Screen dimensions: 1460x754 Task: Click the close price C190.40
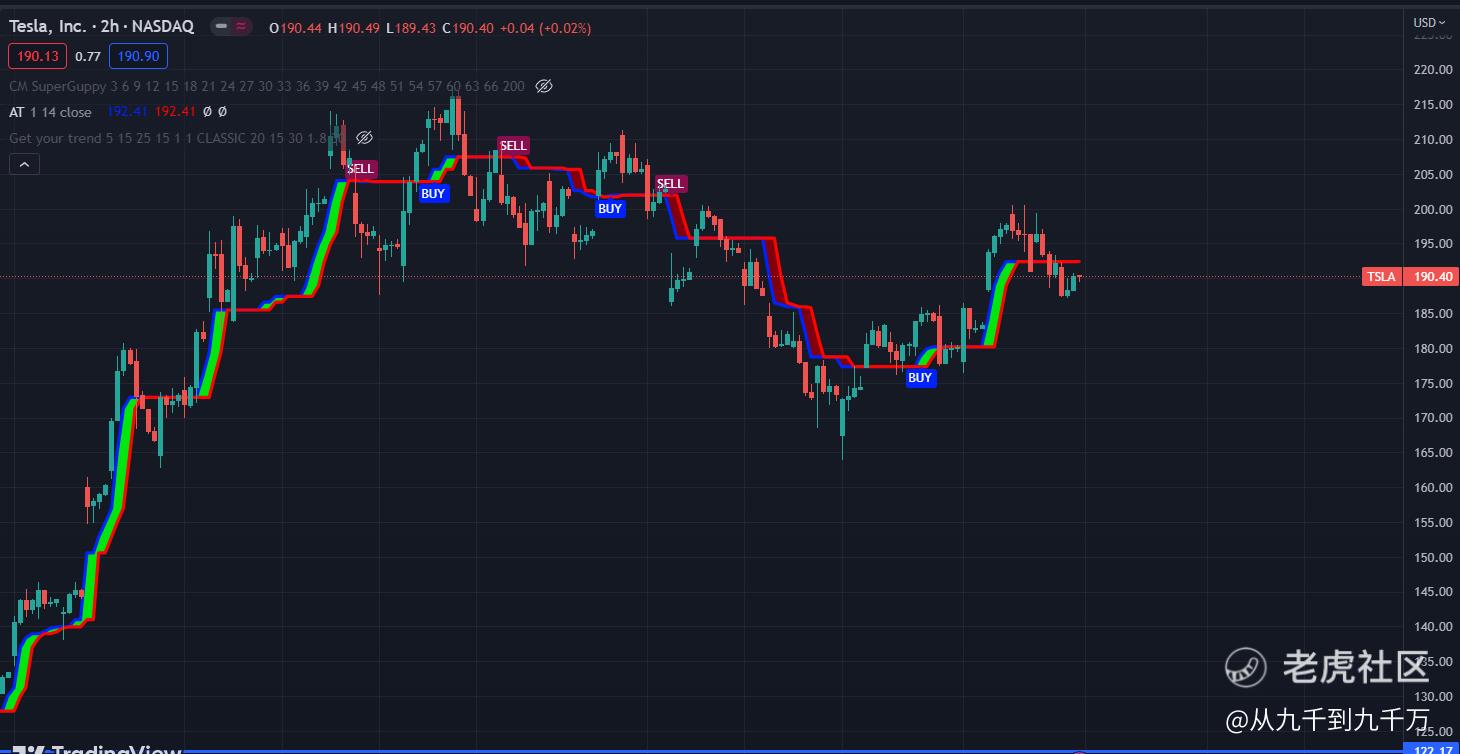468,28
